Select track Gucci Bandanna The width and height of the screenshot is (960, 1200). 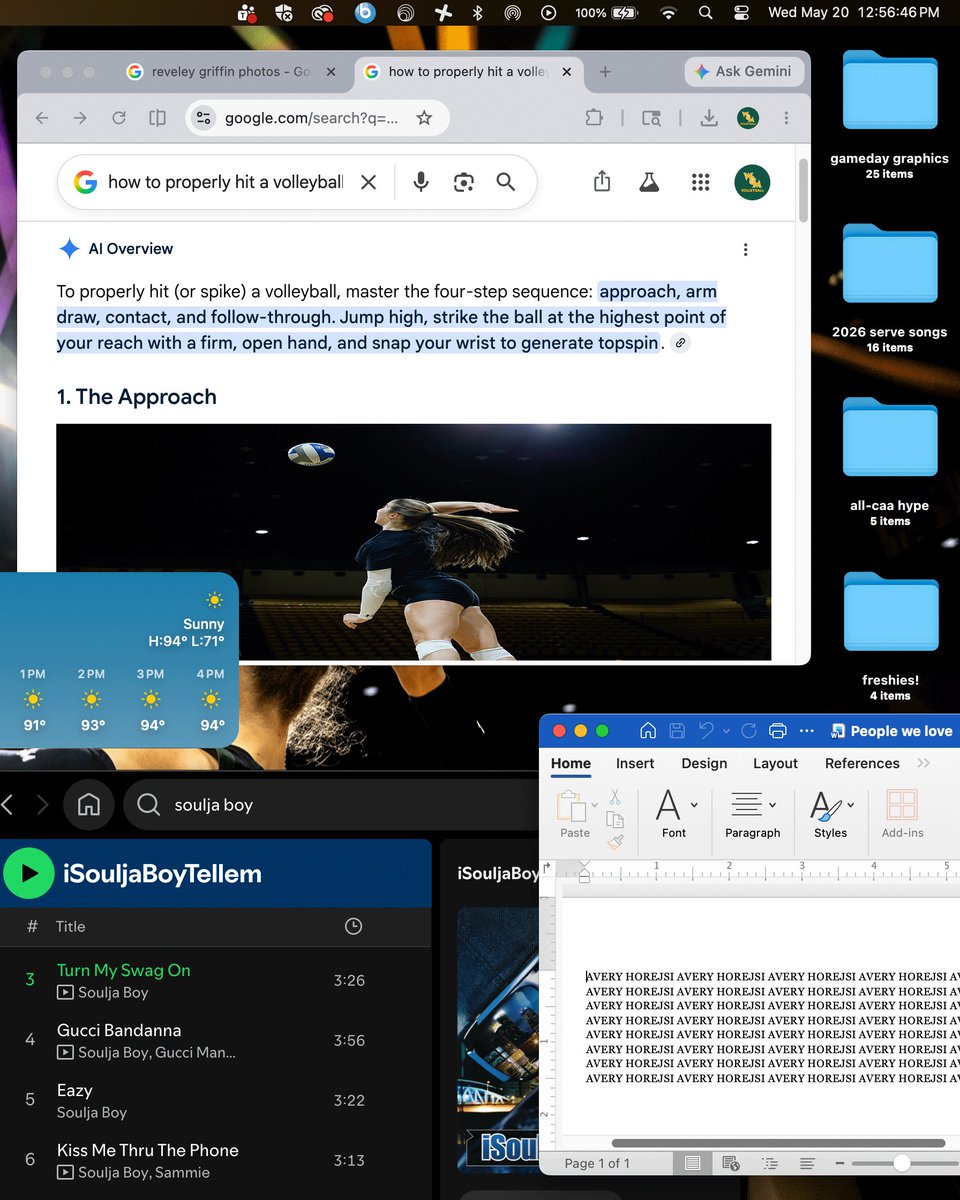pos(119,1030)
